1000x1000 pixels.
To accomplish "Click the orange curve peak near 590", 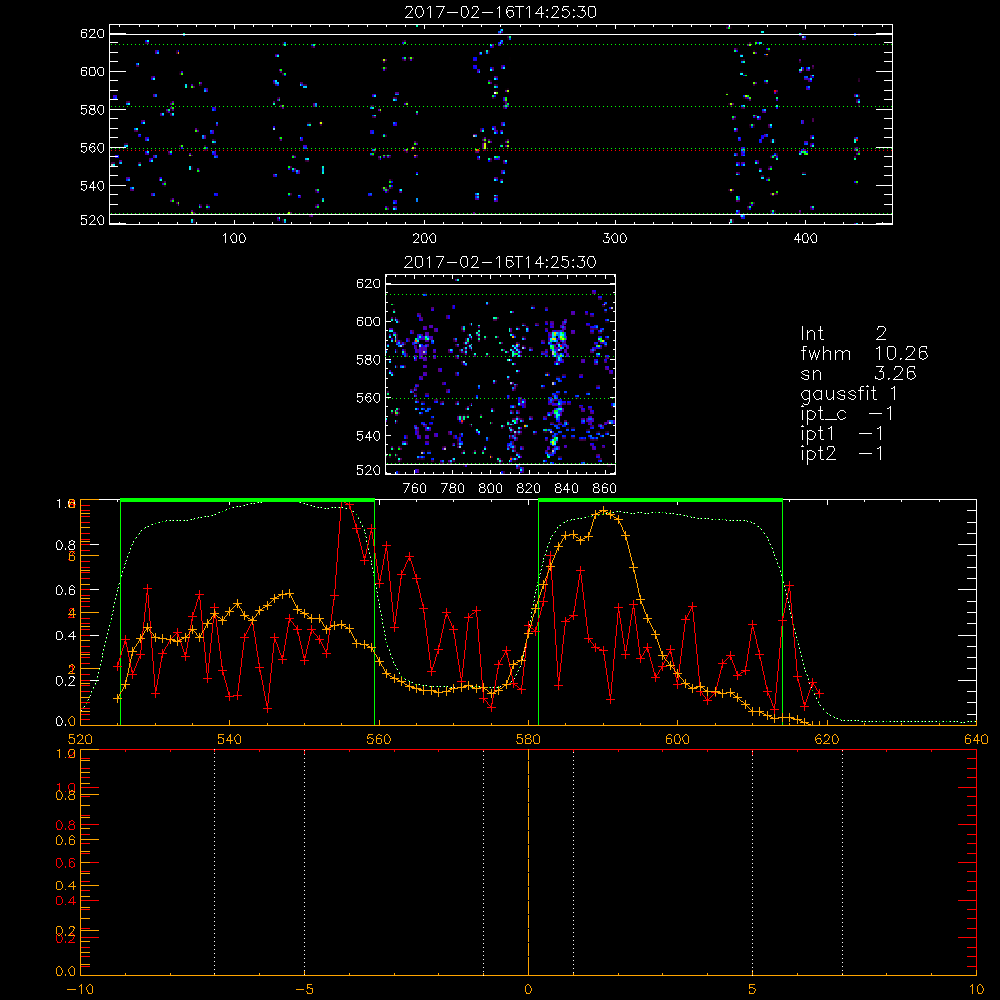I will (603, 510).
